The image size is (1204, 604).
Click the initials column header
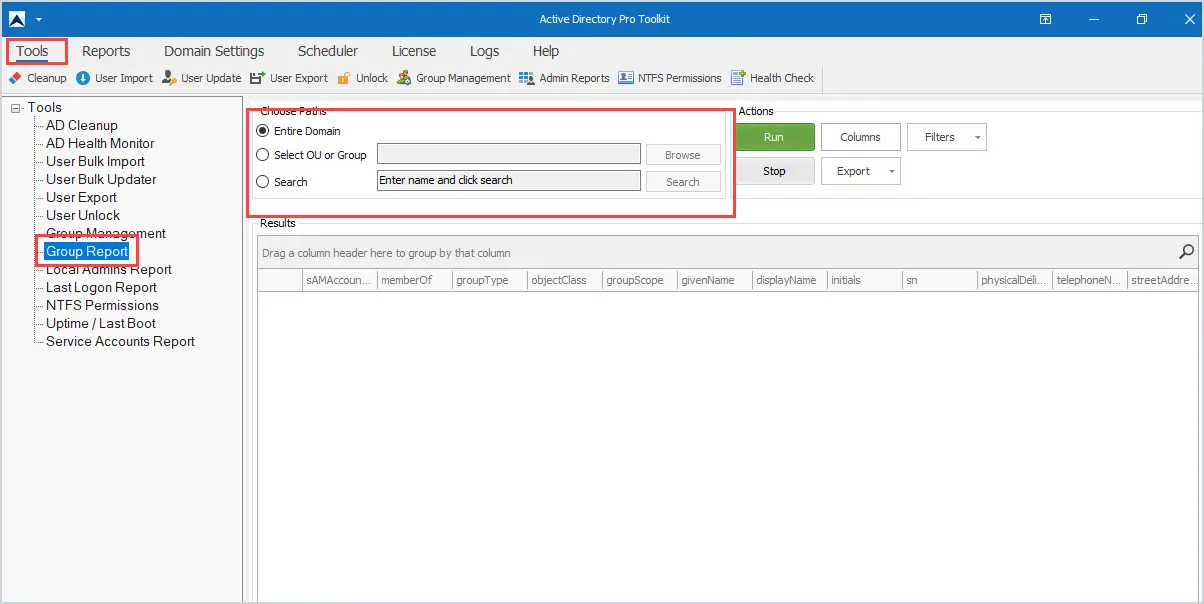click(865, 281)
